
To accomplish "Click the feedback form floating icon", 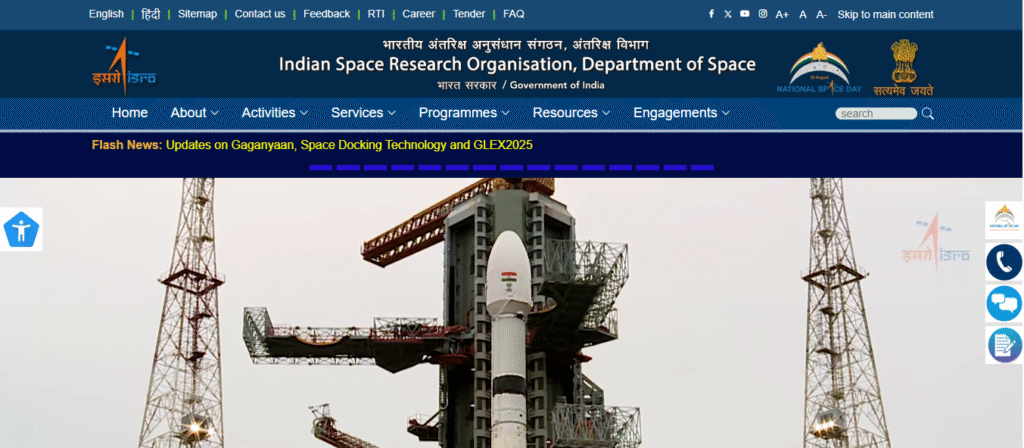I will coord(1003,345).
